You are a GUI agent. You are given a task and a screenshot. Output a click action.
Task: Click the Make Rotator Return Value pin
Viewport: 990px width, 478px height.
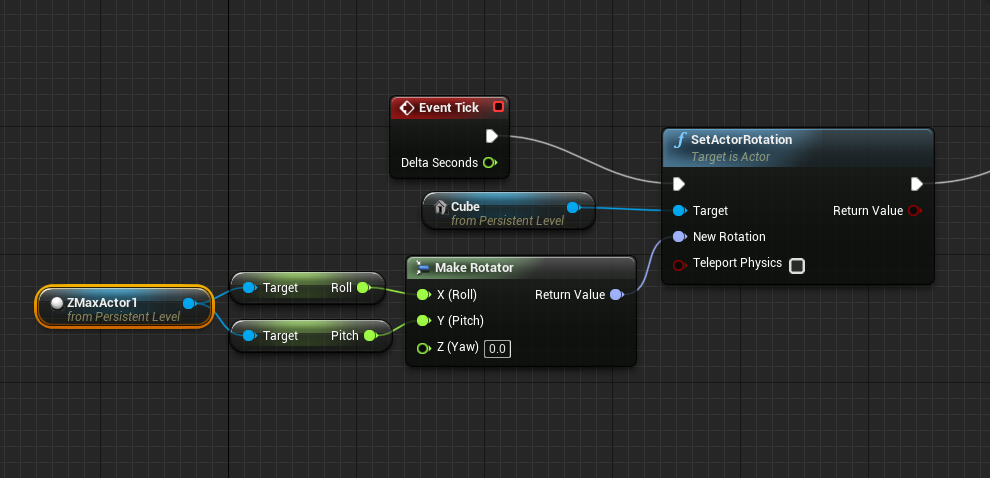[x=616, y=295]
